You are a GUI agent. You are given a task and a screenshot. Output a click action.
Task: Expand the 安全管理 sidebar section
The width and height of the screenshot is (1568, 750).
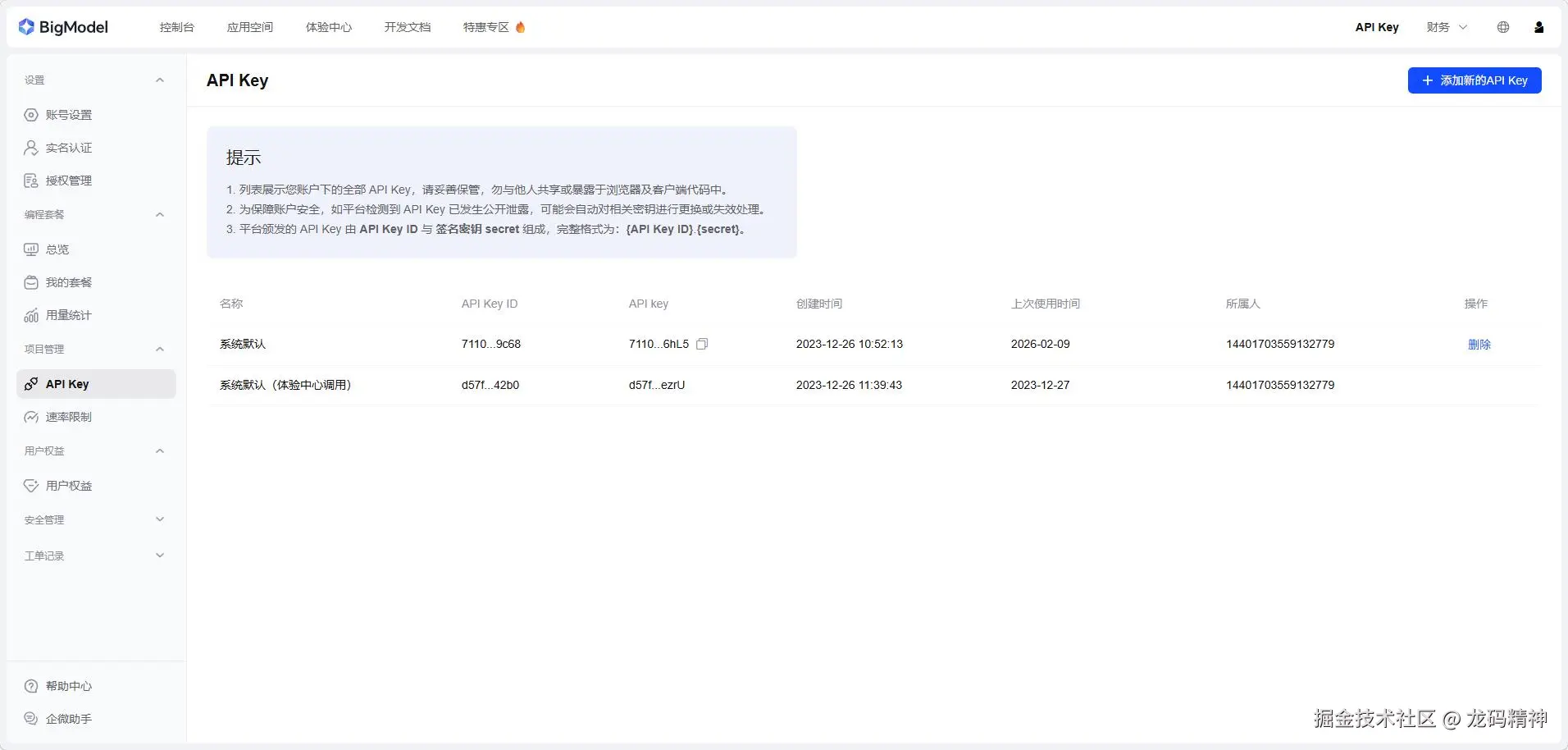coord(160,519)
